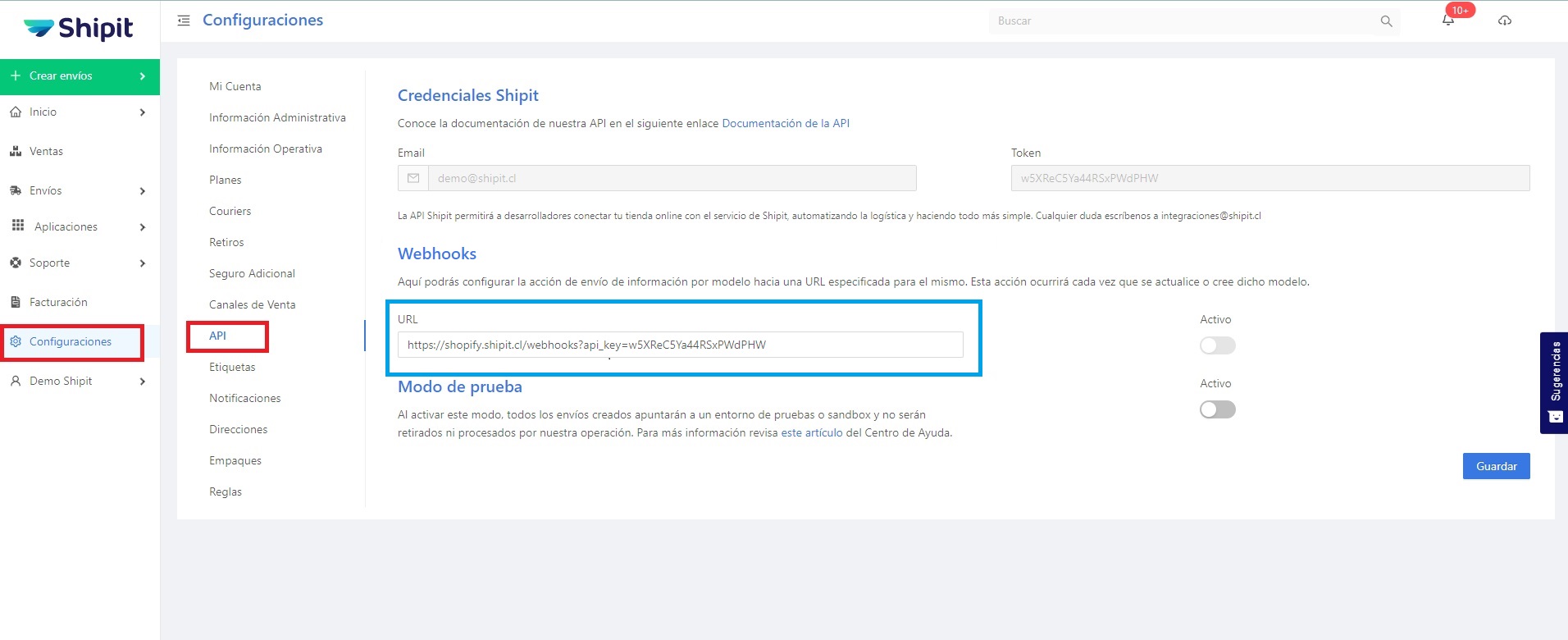Click the Configuraciones page title
Screen dimensions: 1568x640
262,21
